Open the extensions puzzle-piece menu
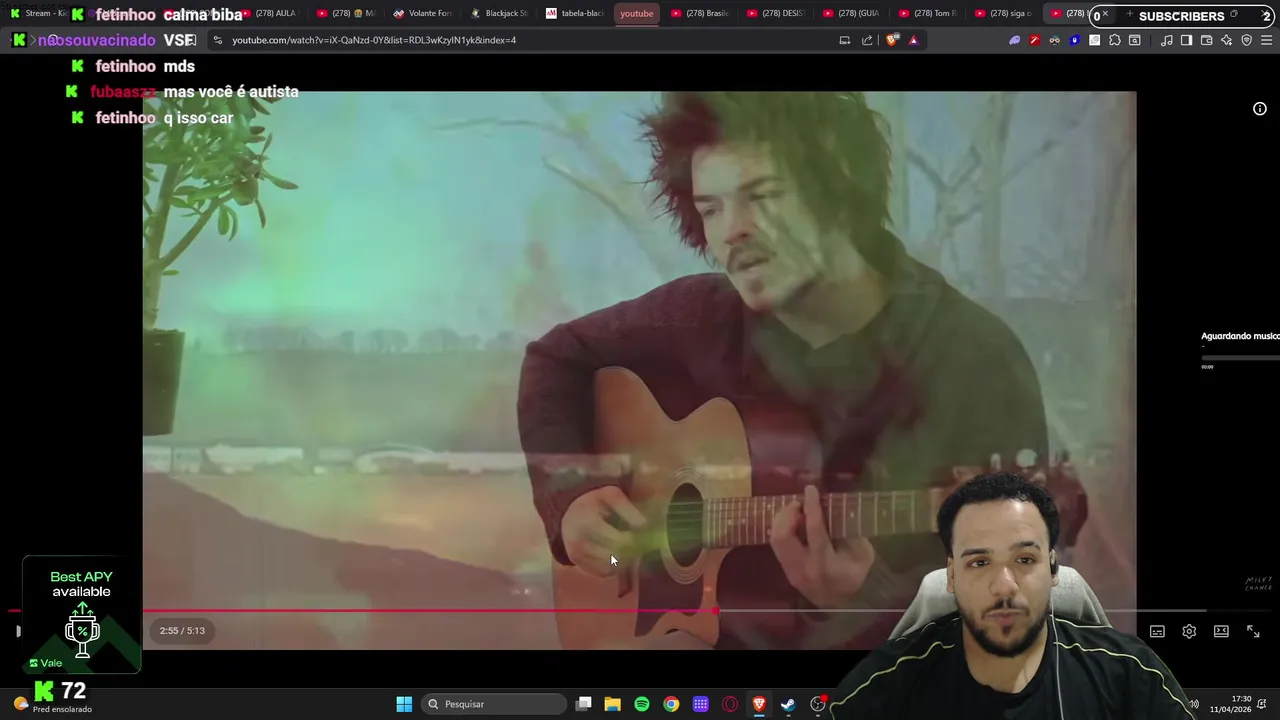 point(1115,40)
